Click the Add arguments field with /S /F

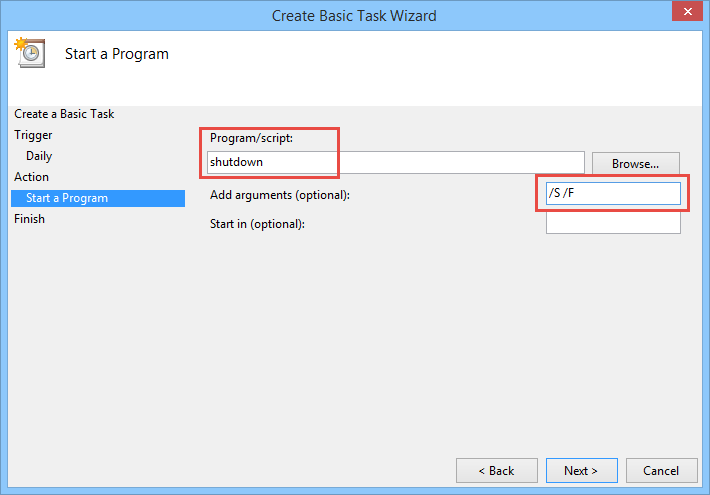click(x=613, y=193)
